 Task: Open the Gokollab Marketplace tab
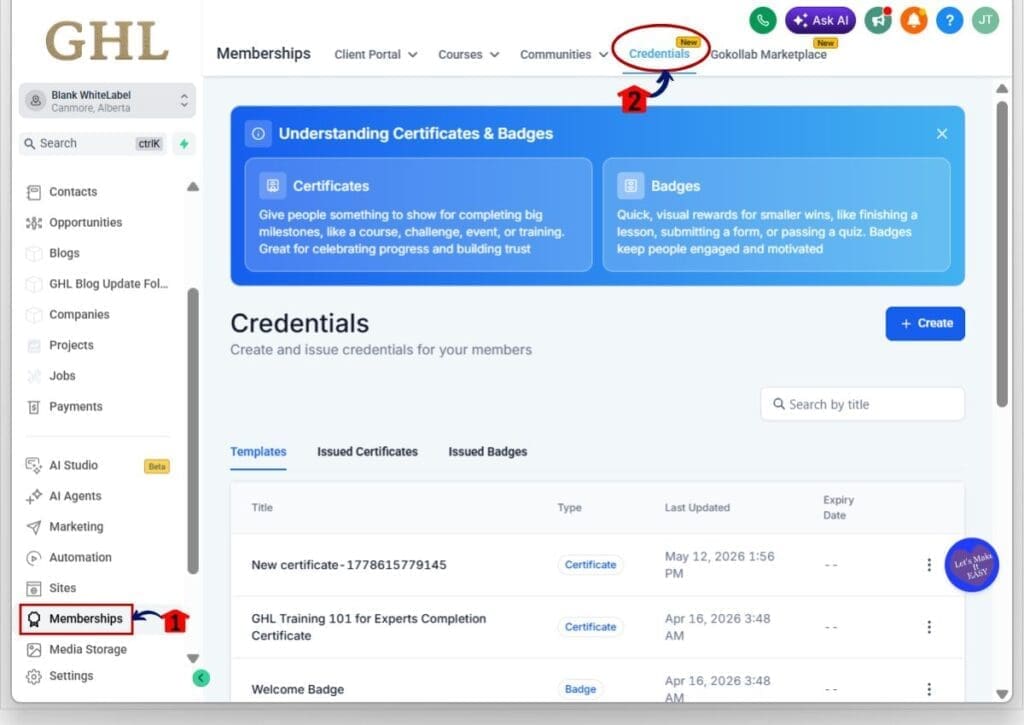(768, 55)
